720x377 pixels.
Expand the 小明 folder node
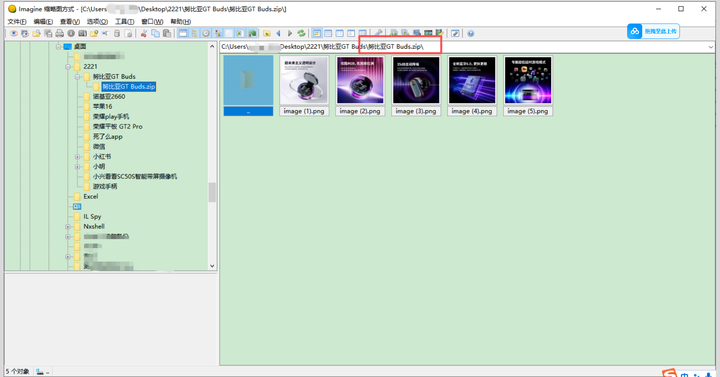[x=78, y=167]
